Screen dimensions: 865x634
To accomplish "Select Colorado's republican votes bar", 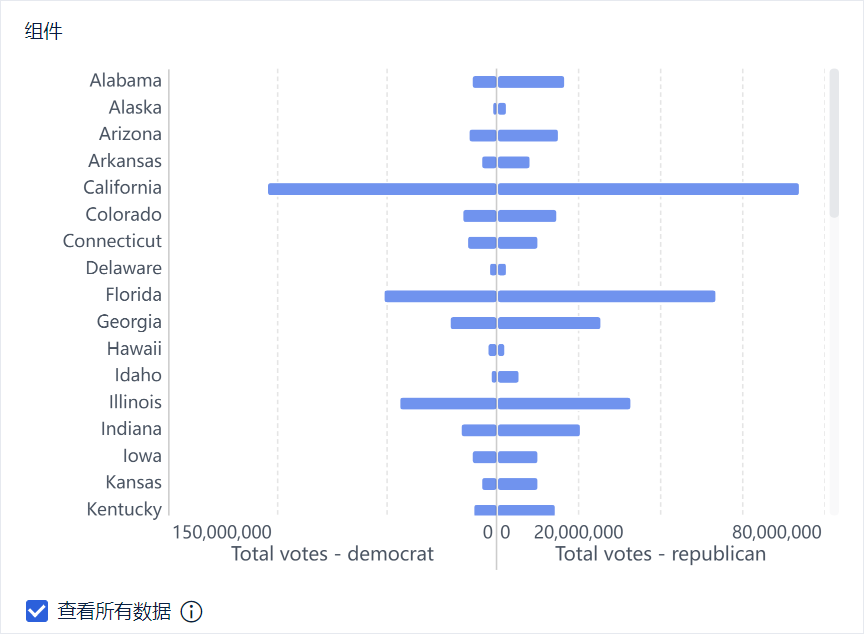I will tap(527, 216).
